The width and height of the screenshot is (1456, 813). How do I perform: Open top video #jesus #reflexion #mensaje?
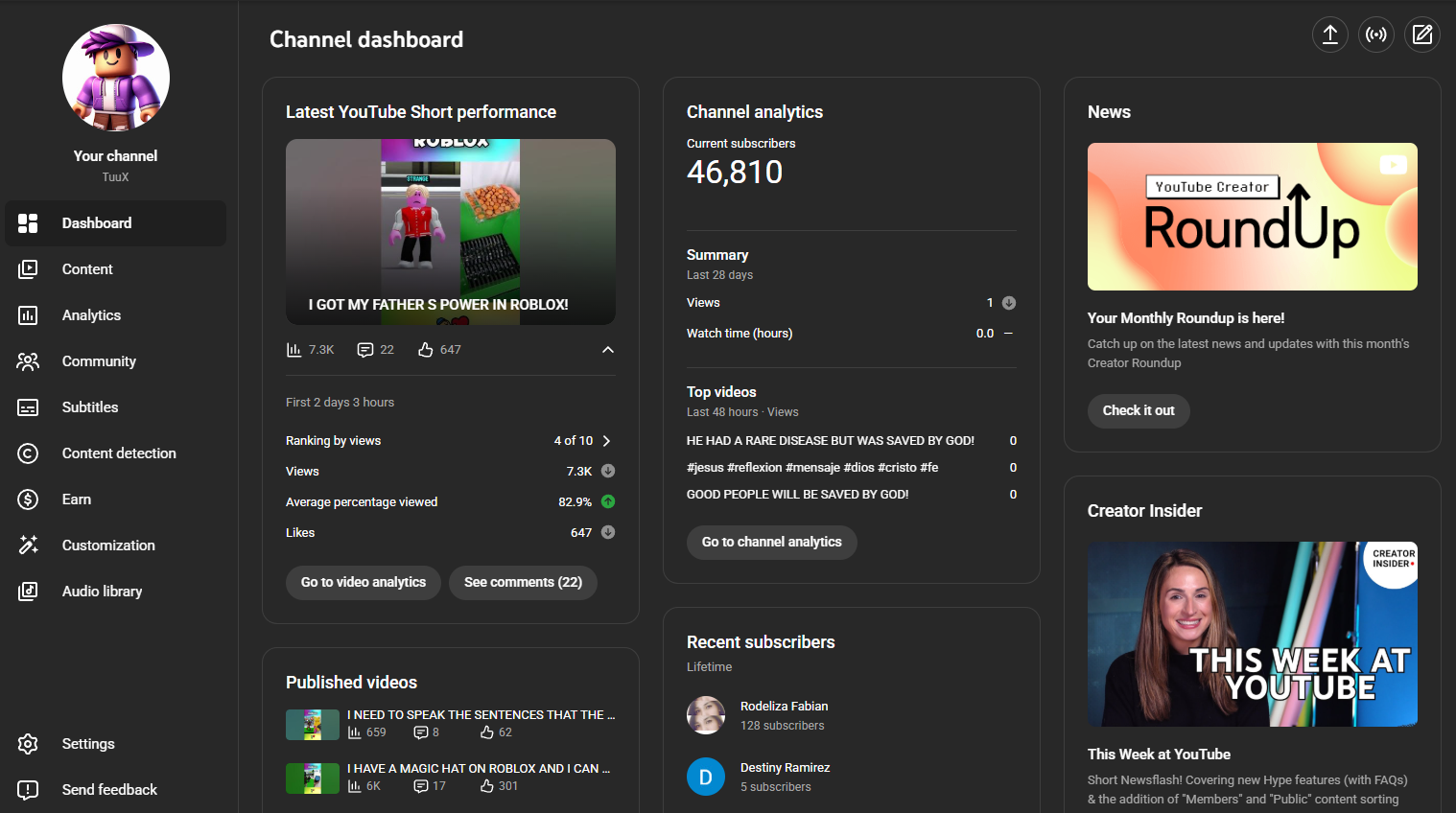812,468
